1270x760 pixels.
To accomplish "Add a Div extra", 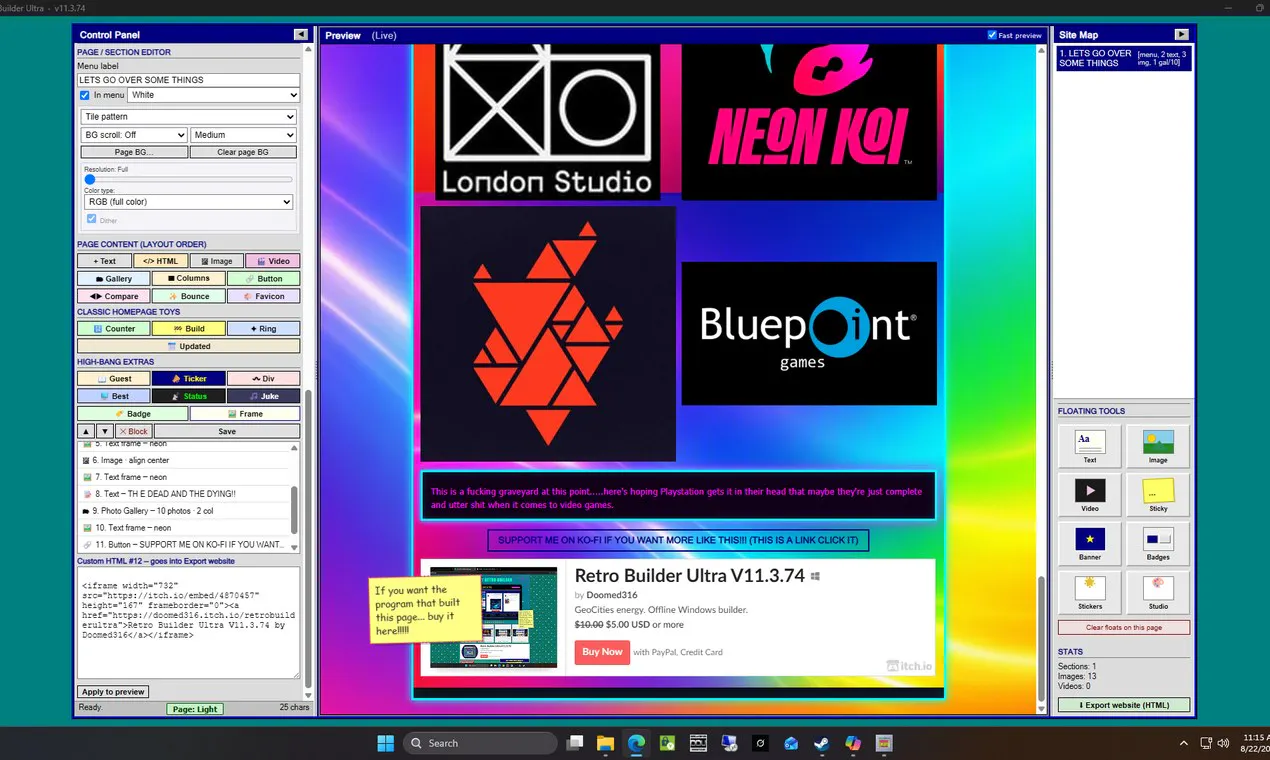I will click(263, 379).
